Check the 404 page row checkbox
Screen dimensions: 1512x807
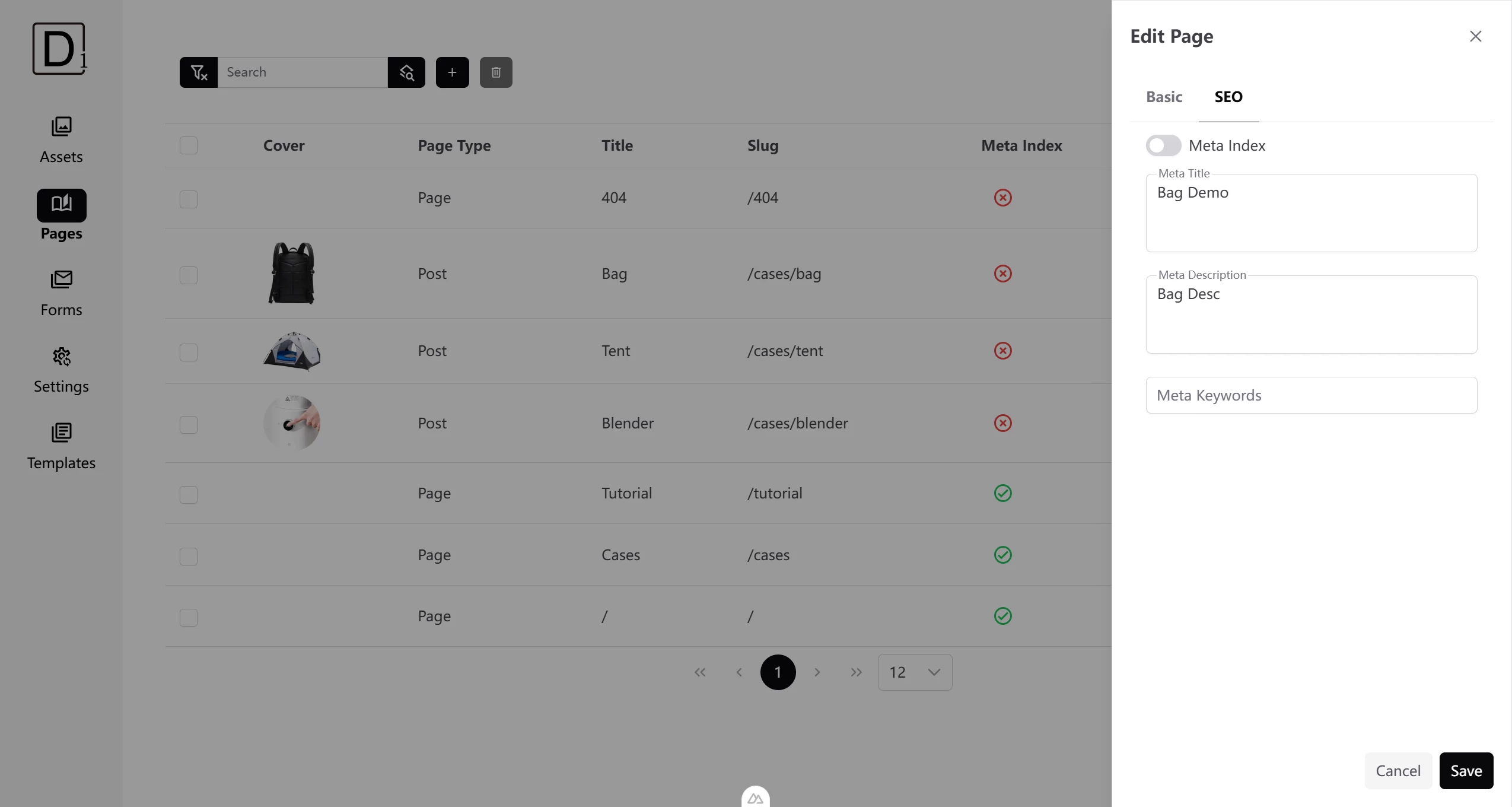click(189, 199)
